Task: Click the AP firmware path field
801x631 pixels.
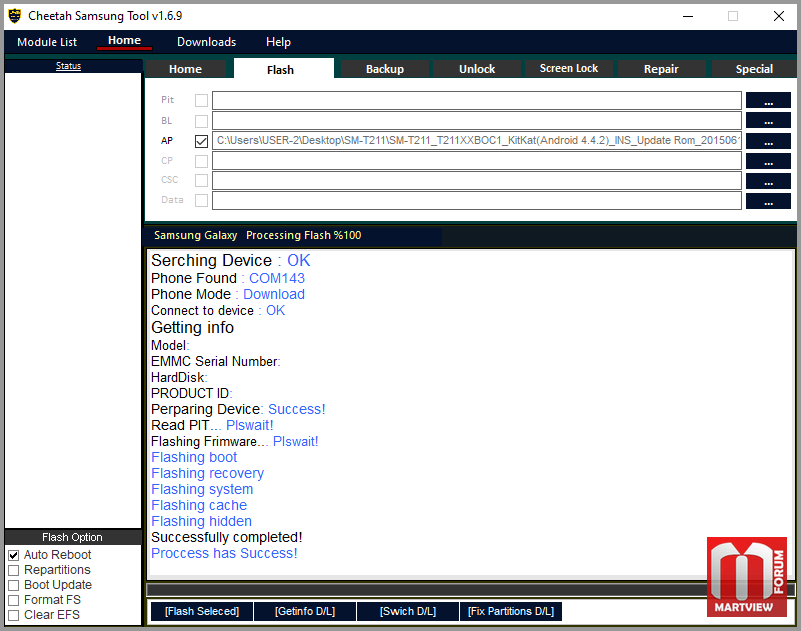Action: pos(477,141)
